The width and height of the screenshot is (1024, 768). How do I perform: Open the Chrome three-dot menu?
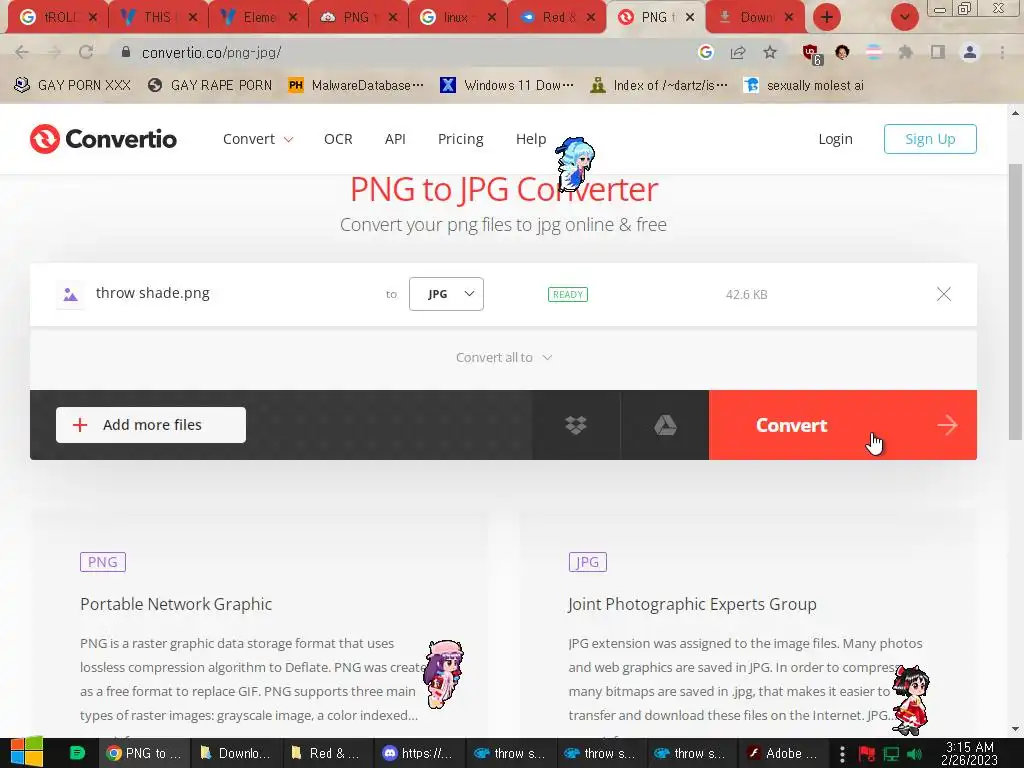[1002, 52]
